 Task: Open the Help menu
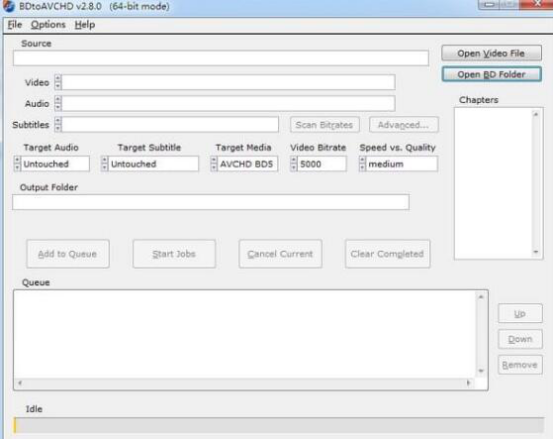click(85, 25)
